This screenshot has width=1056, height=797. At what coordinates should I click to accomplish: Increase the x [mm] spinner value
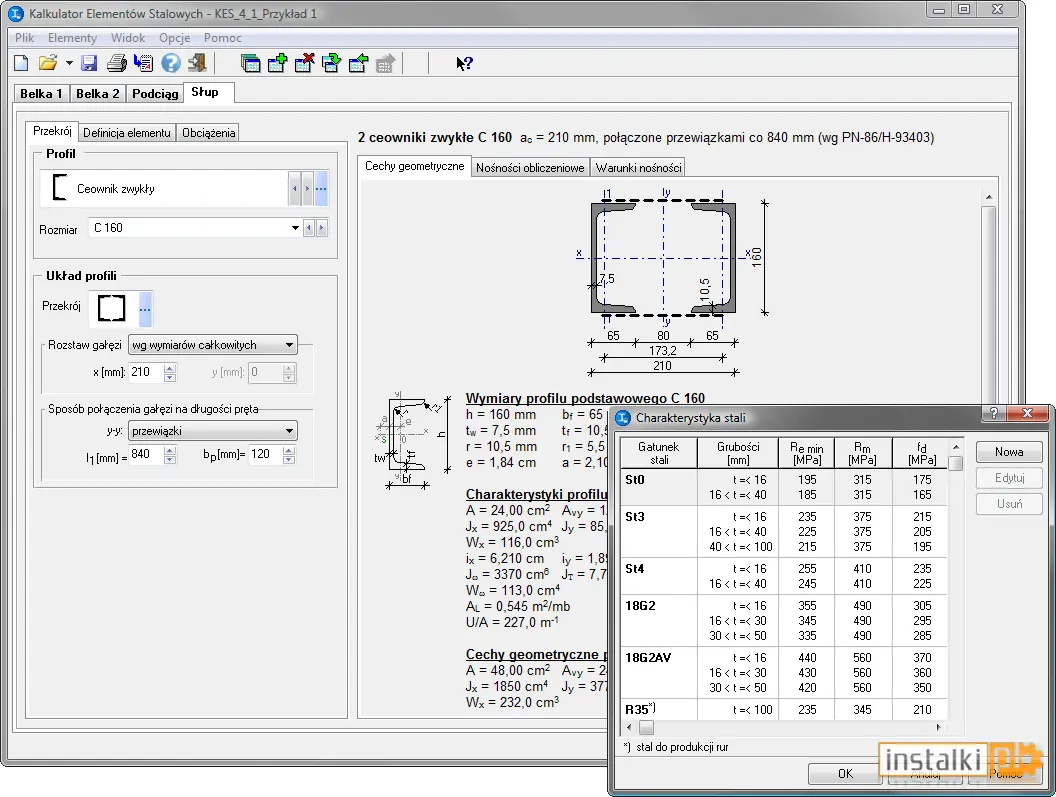pos(170,368)
